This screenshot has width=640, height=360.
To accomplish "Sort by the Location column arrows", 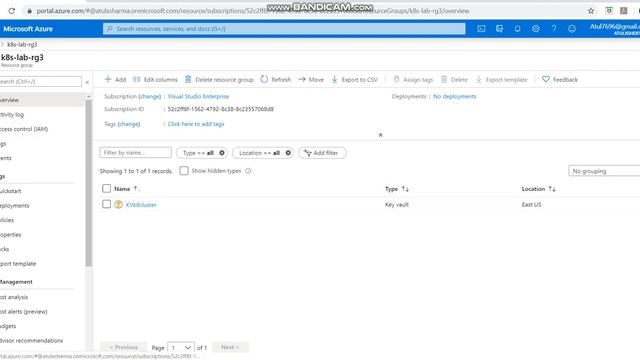I will coord(552,189).
